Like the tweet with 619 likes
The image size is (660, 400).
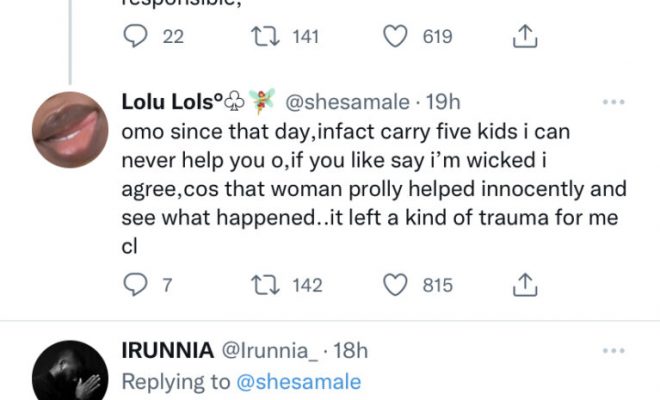pyautogui.click(x=398, y=37)
